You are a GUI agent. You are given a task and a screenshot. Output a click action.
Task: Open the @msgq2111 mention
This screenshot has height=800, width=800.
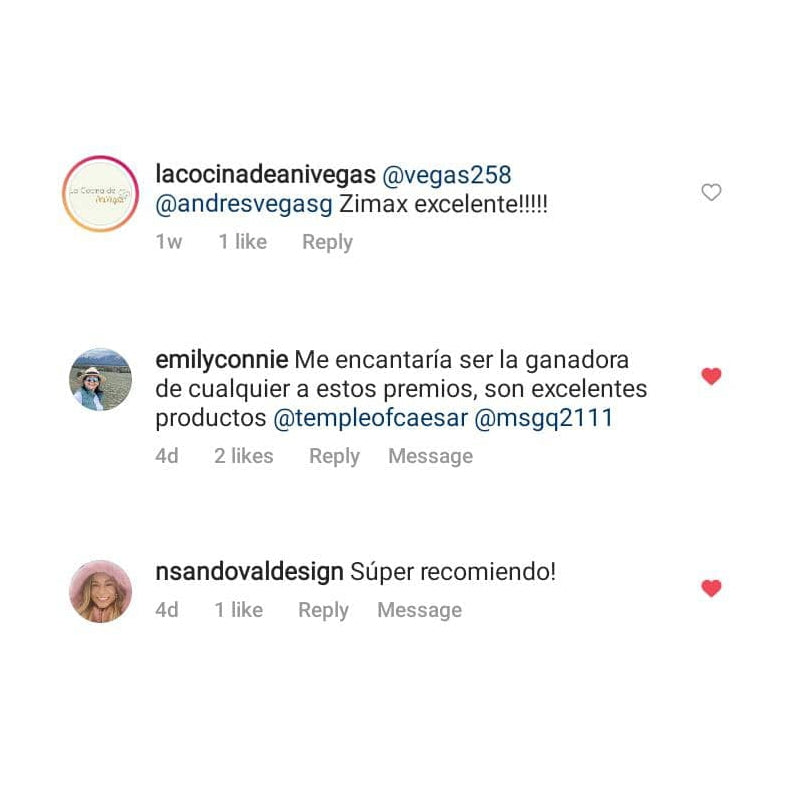[x=543, y=418]
